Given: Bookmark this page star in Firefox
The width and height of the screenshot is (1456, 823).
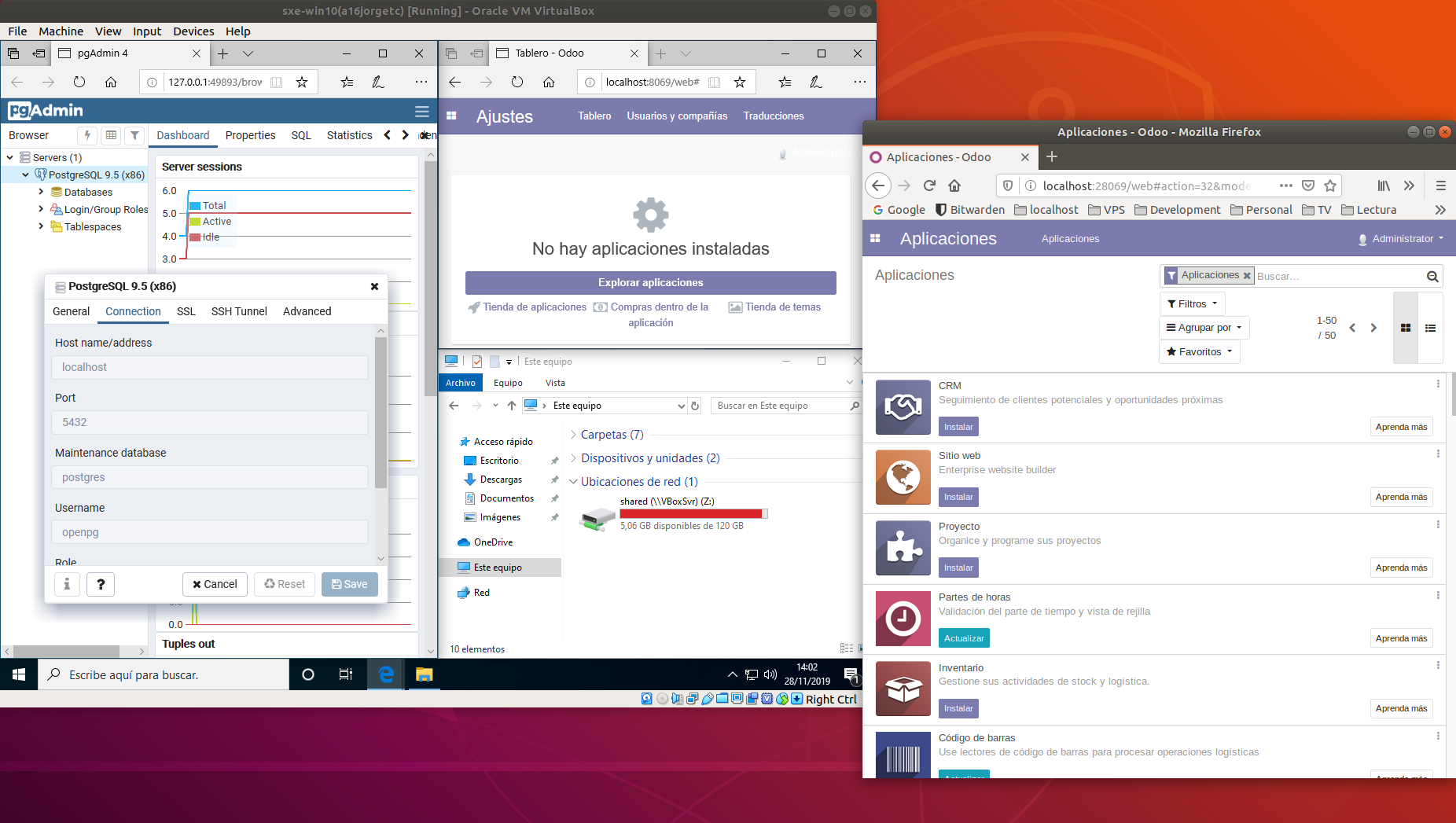Looking at the screenshot, I should click(x=1329, y=186).
